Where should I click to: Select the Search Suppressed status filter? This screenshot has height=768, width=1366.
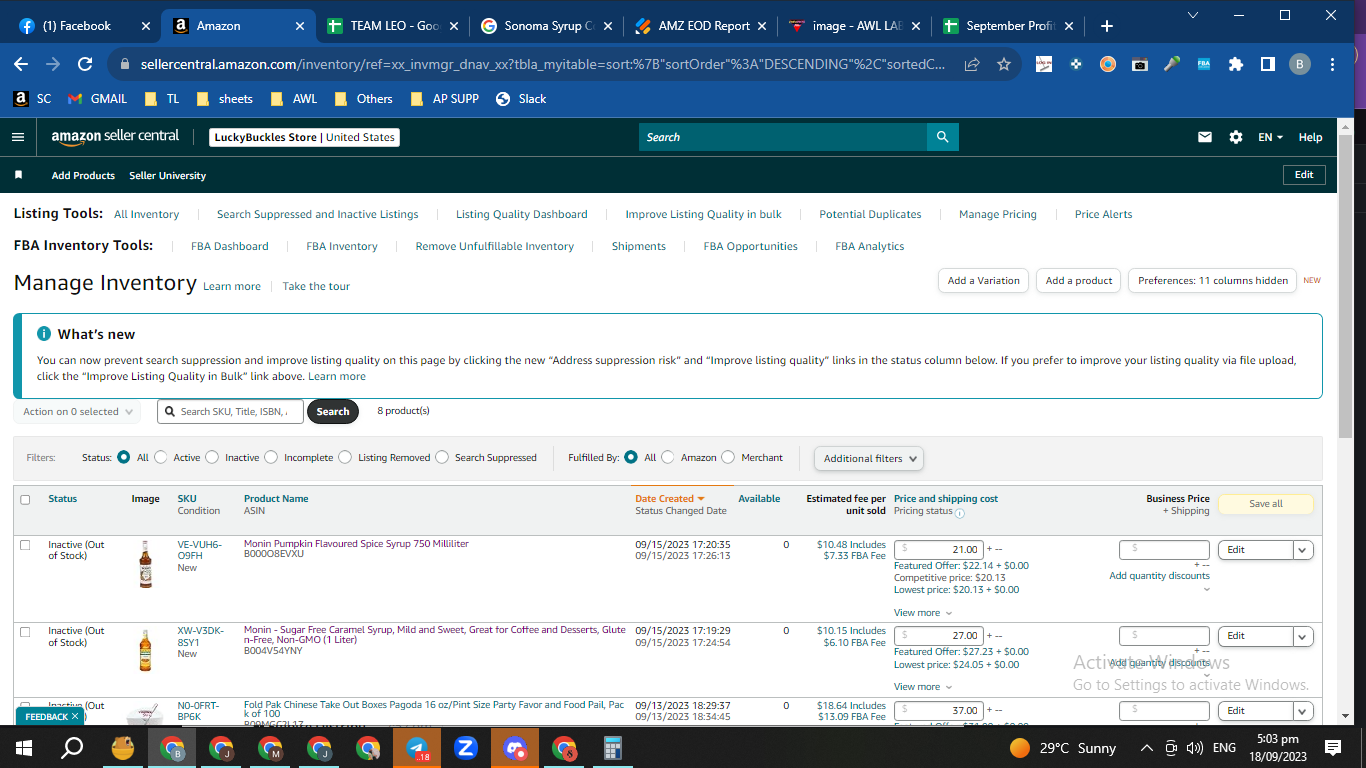[442, 457]
